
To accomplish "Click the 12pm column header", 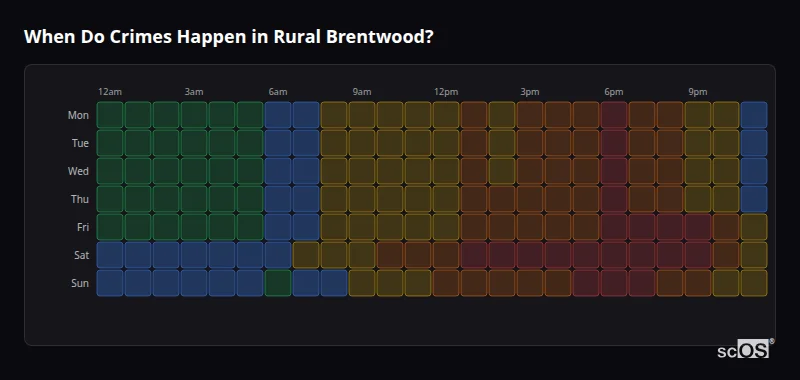I will (446, 92).
